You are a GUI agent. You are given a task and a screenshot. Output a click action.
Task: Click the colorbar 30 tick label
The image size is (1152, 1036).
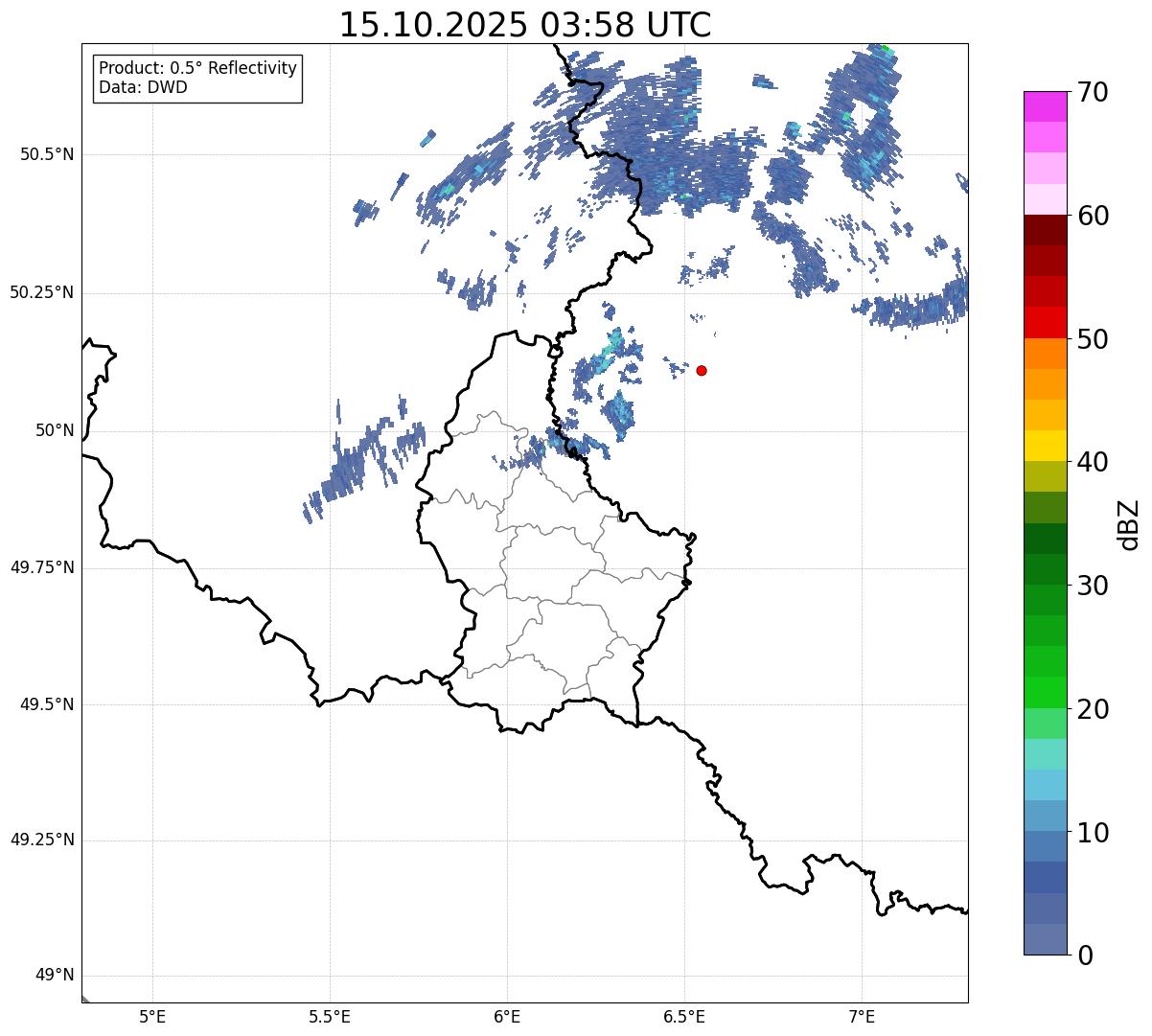click(1092, 586)
